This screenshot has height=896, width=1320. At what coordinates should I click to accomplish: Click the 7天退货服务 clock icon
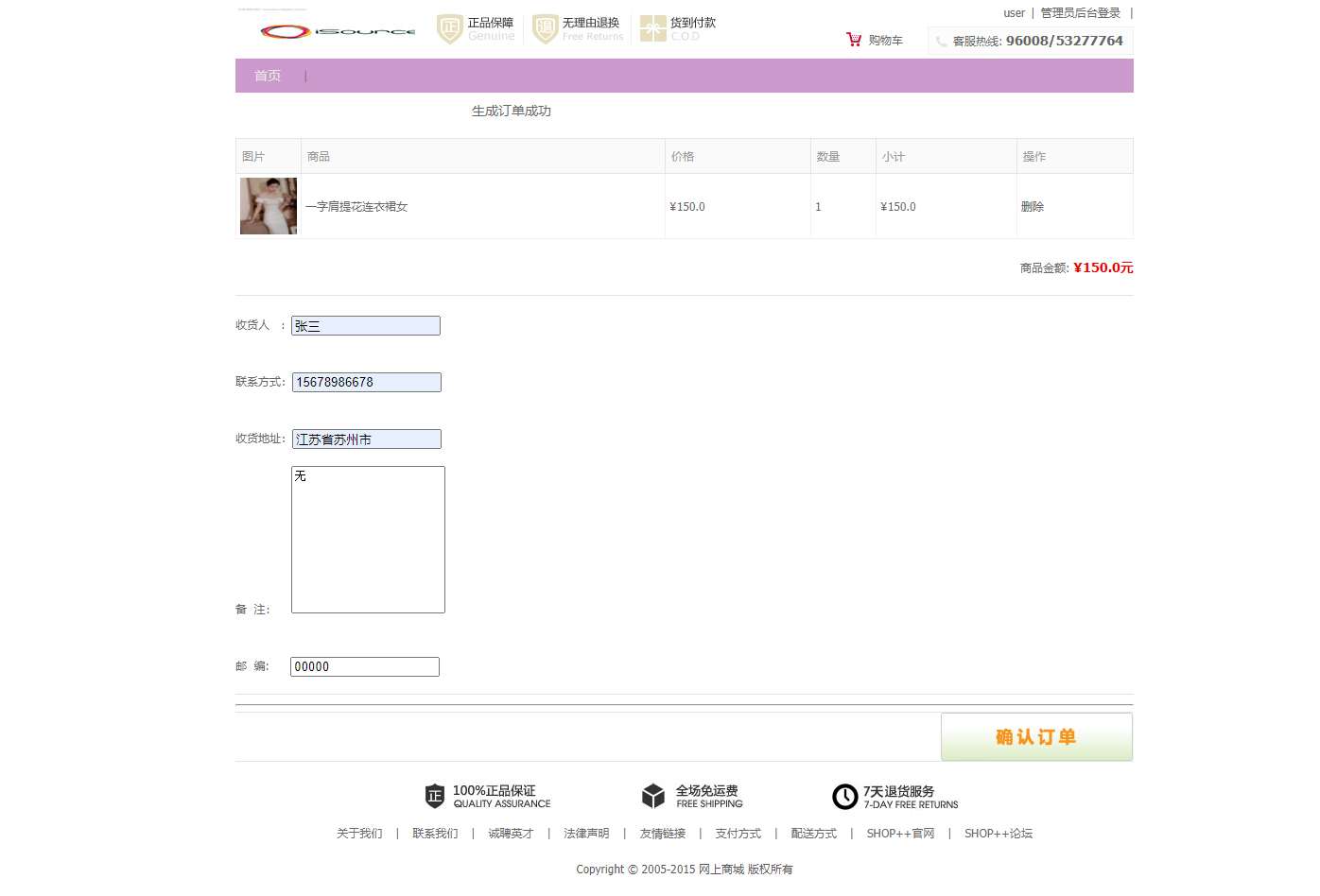[x=844, y=797]
